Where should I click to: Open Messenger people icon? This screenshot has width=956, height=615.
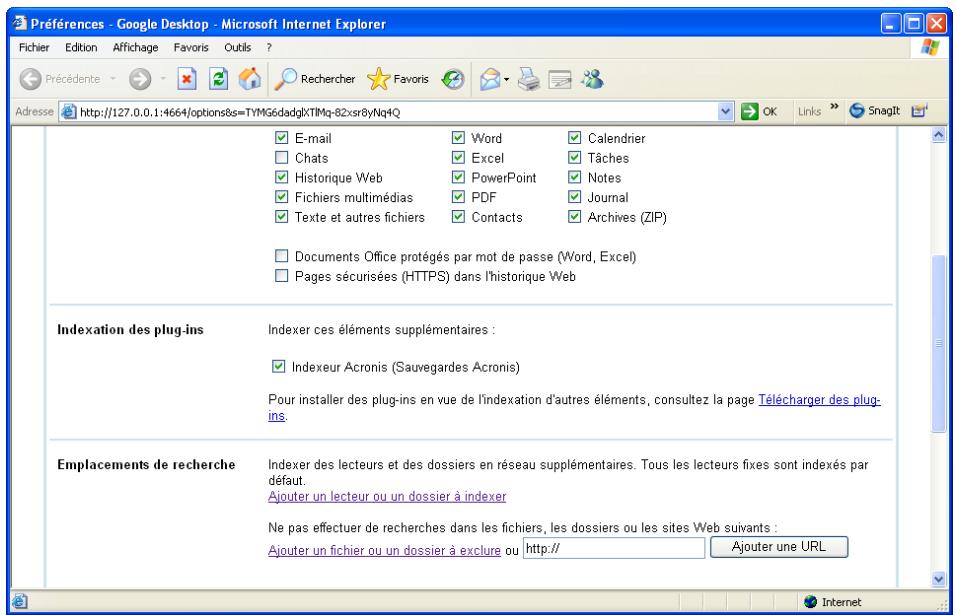(x=592, y=79)
